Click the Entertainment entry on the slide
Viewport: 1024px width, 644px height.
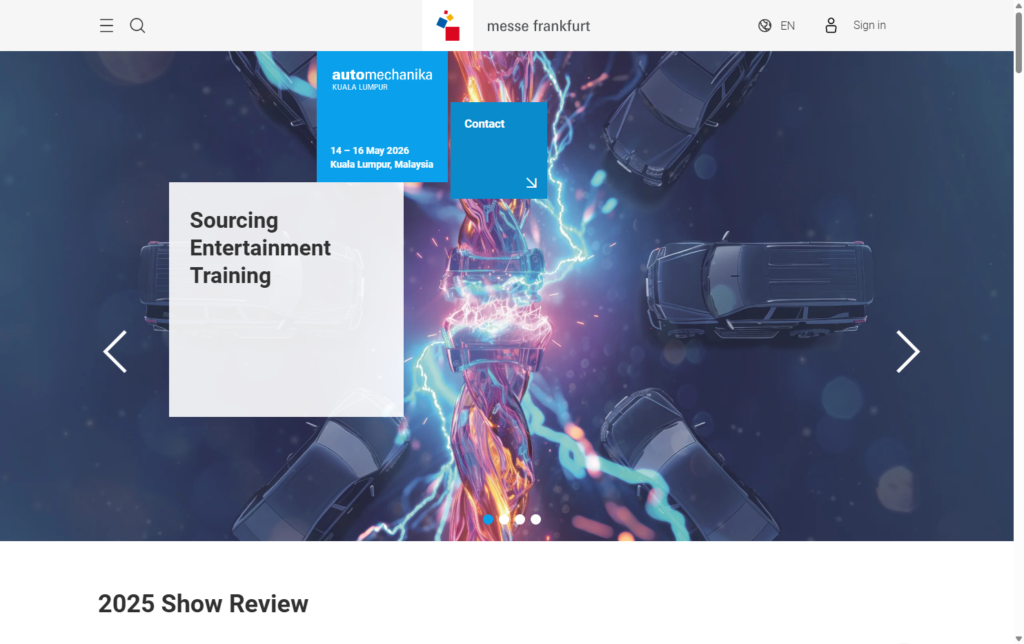pyautogui.click(x=261, y=248)
